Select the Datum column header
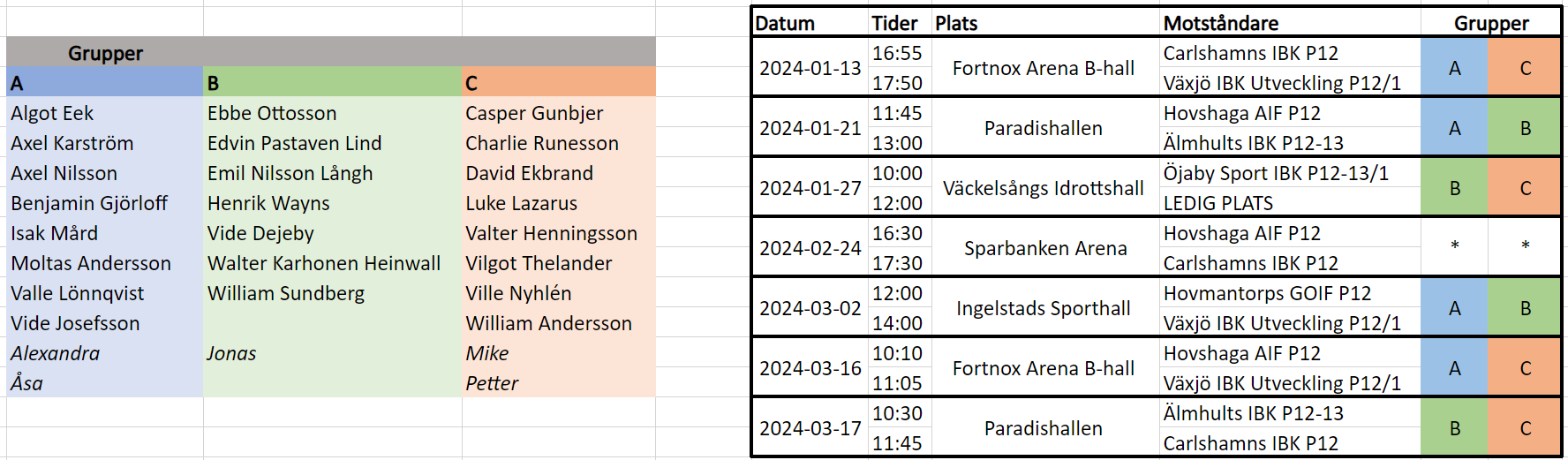Screen dimensions: 1568x460 [785, 23]
